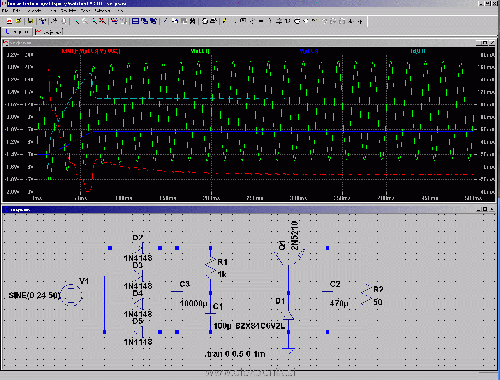Click the Zoom to Fit icon

103,21
